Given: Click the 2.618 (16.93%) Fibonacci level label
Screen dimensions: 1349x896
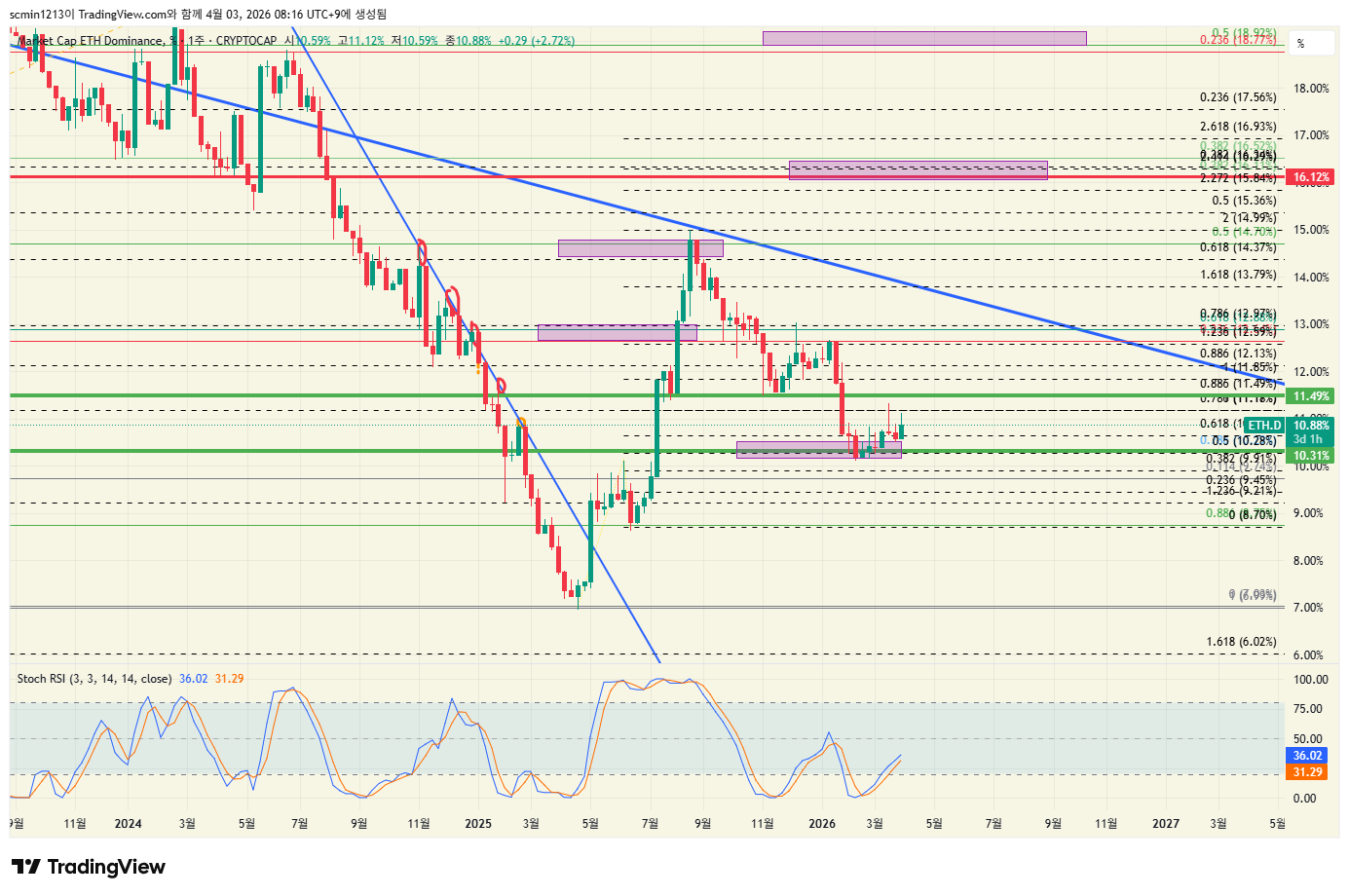Looking at the screenshot, I should pyautogui.click(x=1237, y=127).
